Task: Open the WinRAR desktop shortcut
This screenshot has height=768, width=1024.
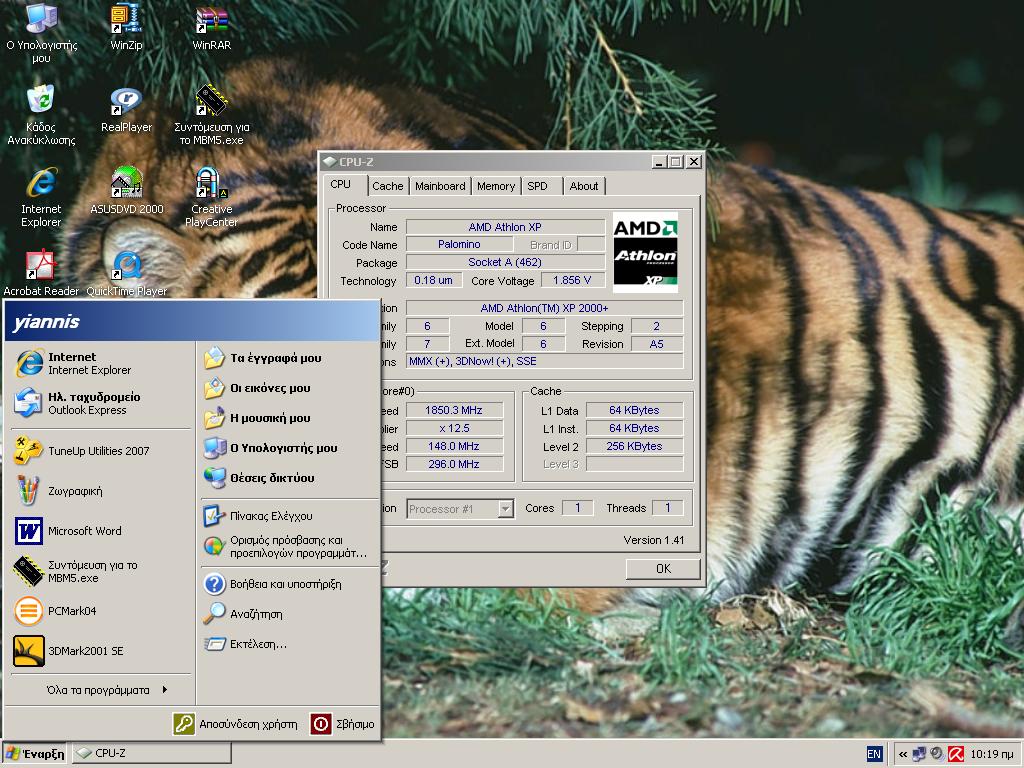Action: (212, 27)
